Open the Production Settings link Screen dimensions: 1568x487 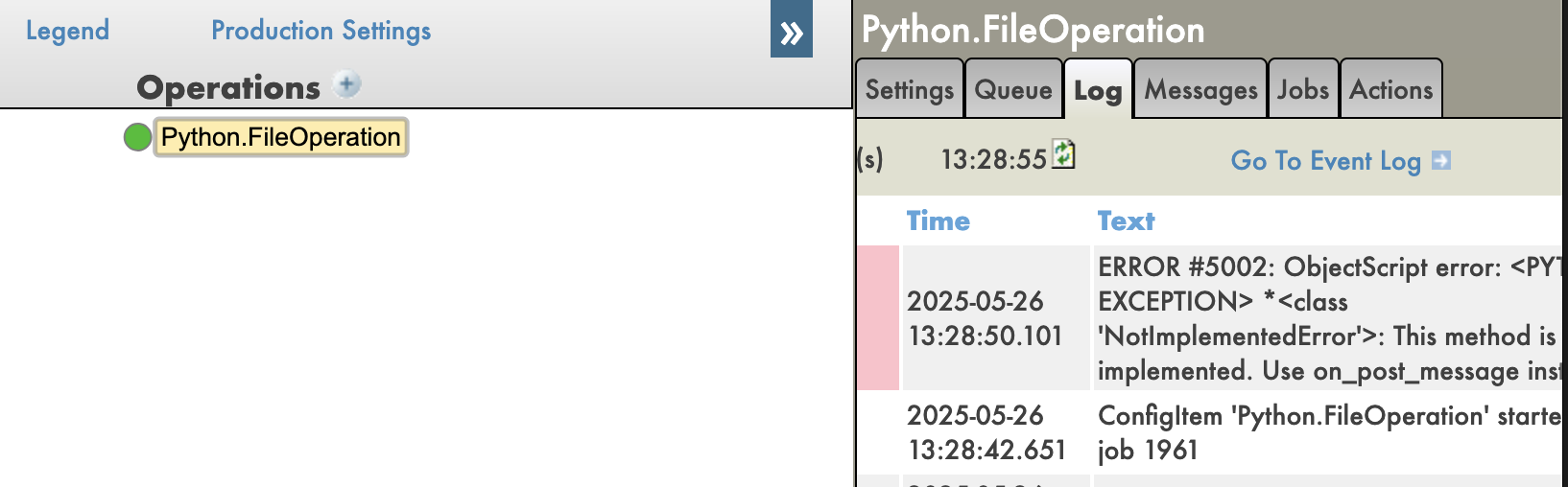(x=321, y=31)
